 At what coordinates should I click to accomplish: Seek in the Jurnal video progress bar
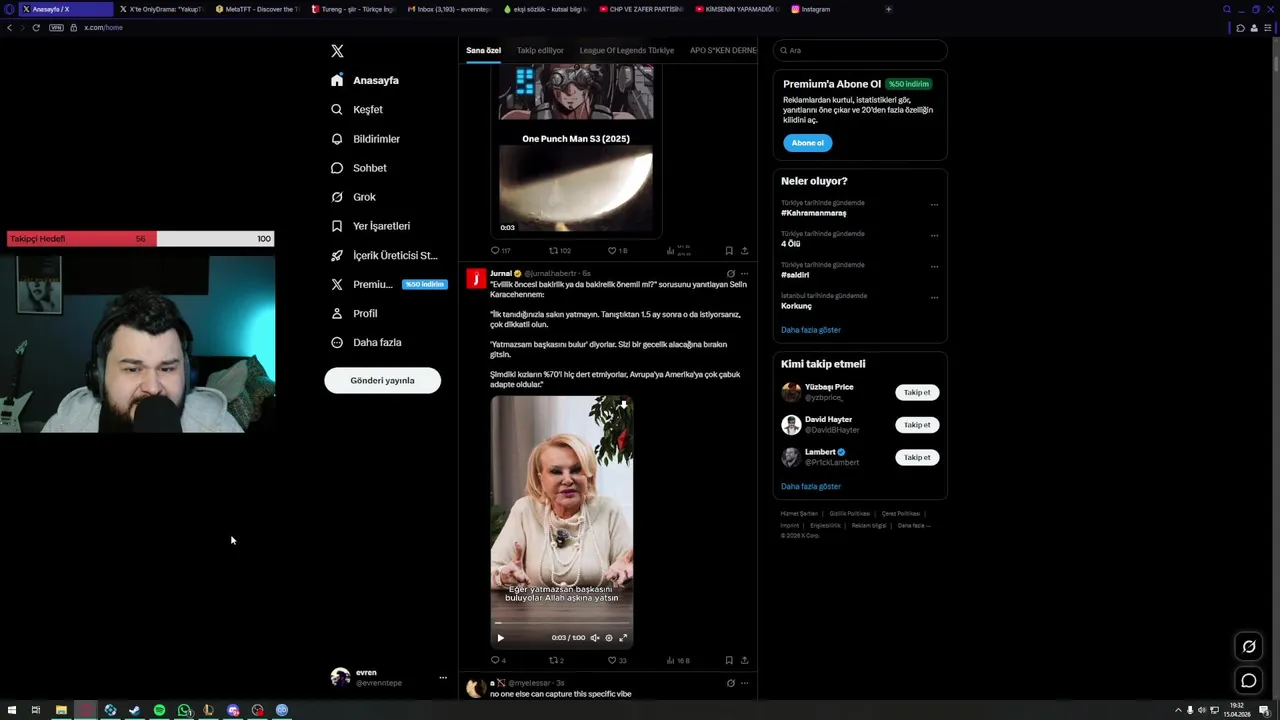562,623
